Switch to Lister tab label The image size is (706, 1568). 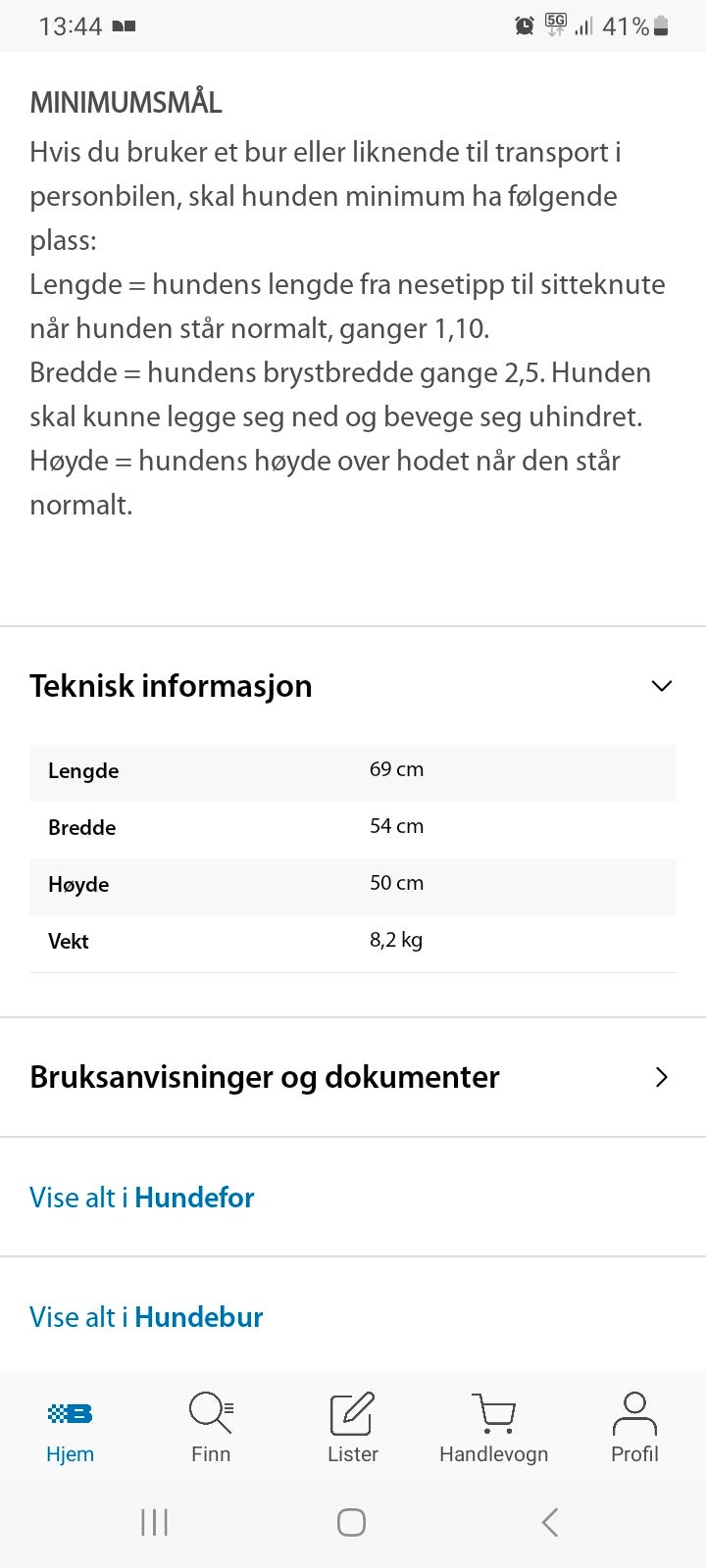[x=352, y=1454]
